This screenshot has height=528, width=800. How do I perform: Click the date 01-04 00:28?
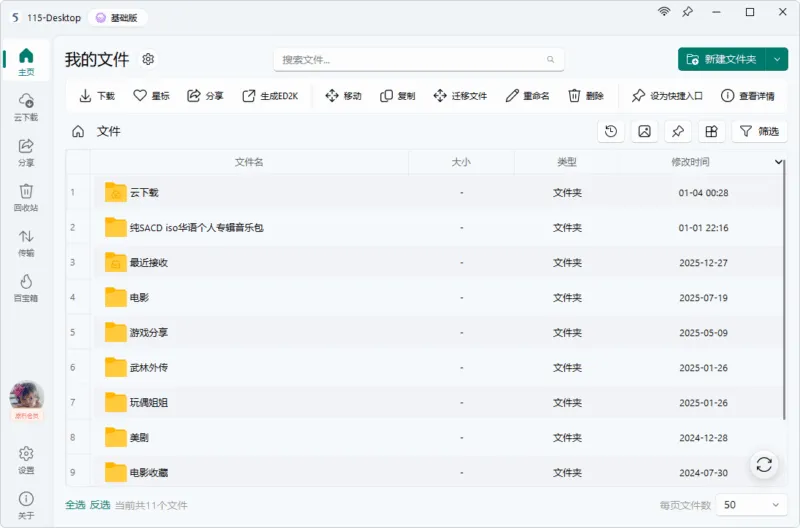(703, 193)
